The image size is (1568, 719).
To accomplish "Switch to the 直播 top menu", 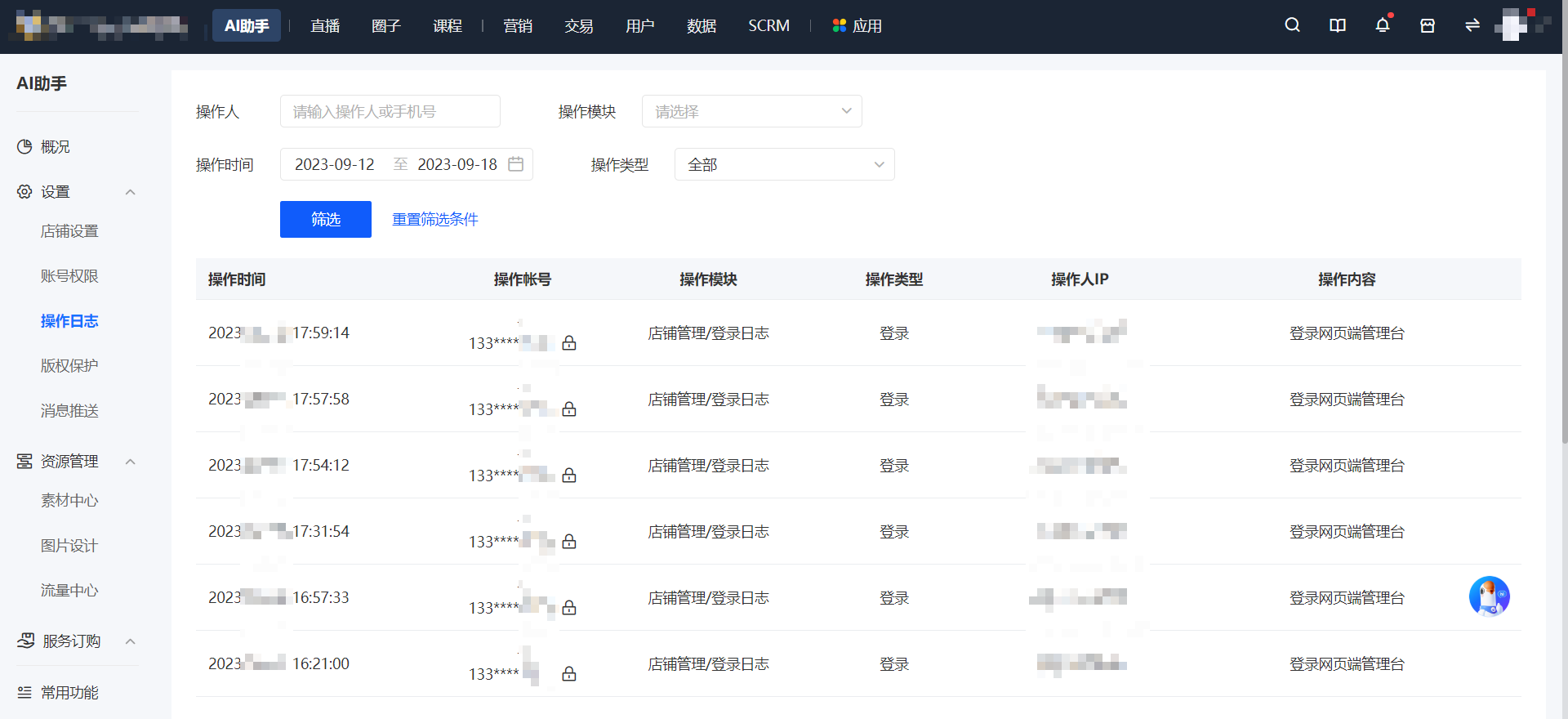I will (325, 26).
